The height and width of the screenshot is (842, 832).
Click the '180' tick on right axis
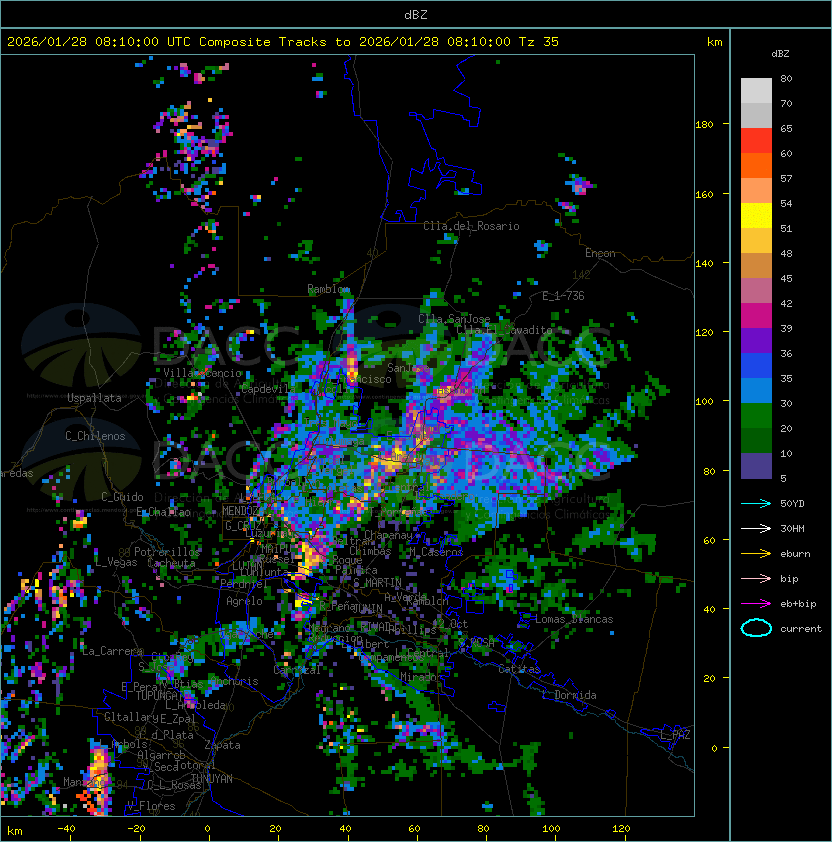pos(704,124)
